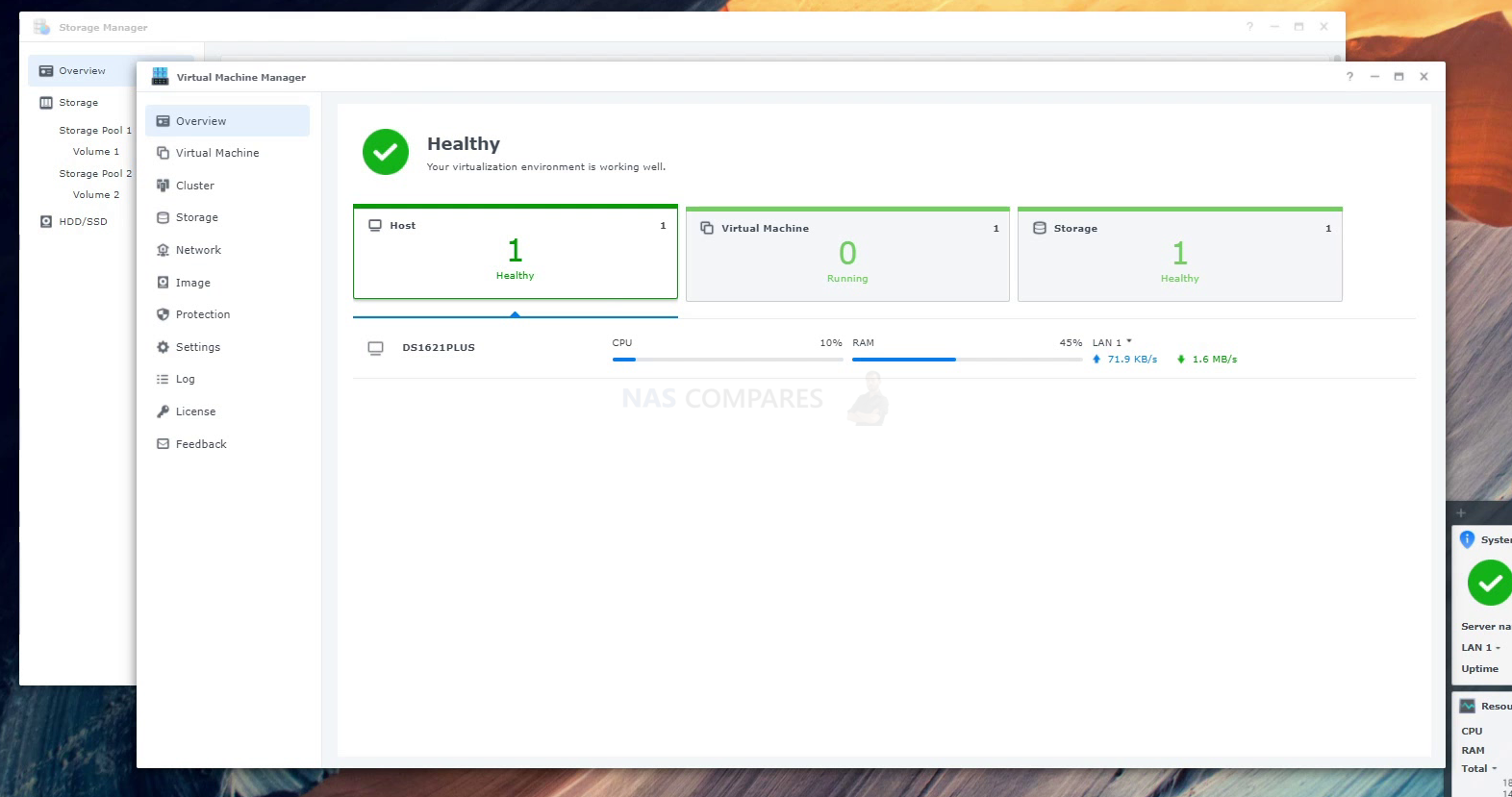Open Overview in Virtual Machine Manager sidebar
This screenshot has height=797, width=1512.
(227, 121)
